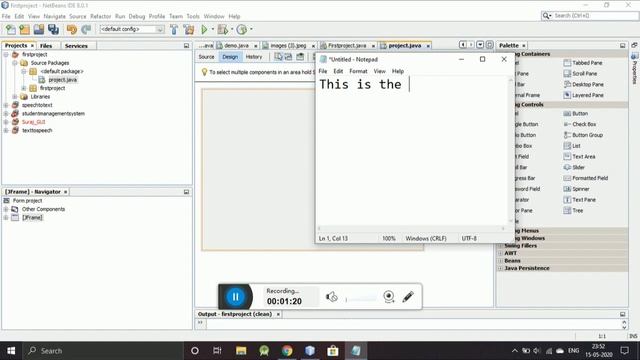The image size is (640, 360).
Task: Collapse the firstproject tree node
Action: [6, 54]
